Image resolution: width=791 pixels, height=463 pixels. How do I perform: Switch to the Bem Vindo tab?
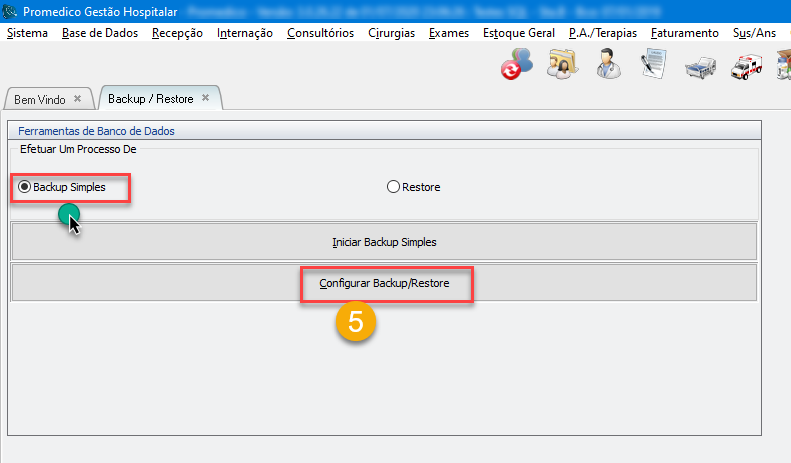click(38, 100)
